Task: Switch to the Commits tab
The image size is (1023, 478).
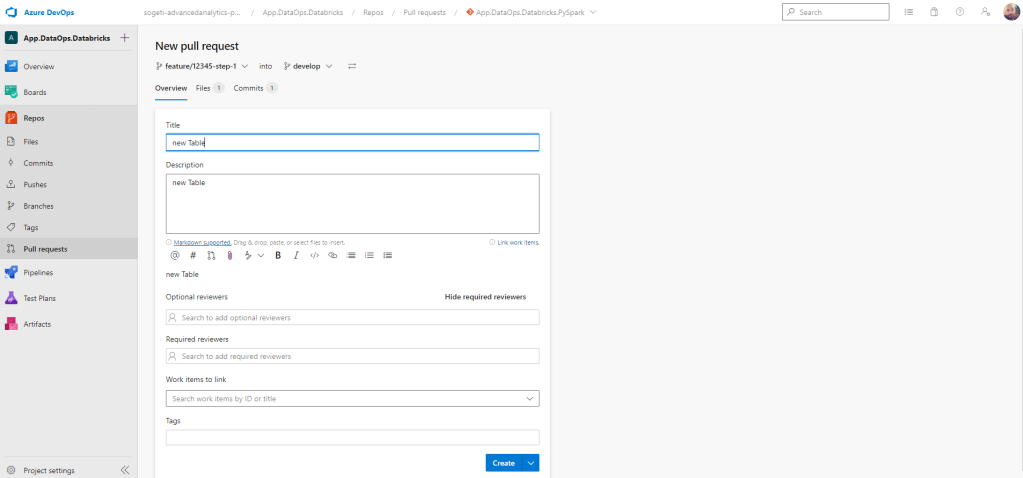Action: click(248, 88)
